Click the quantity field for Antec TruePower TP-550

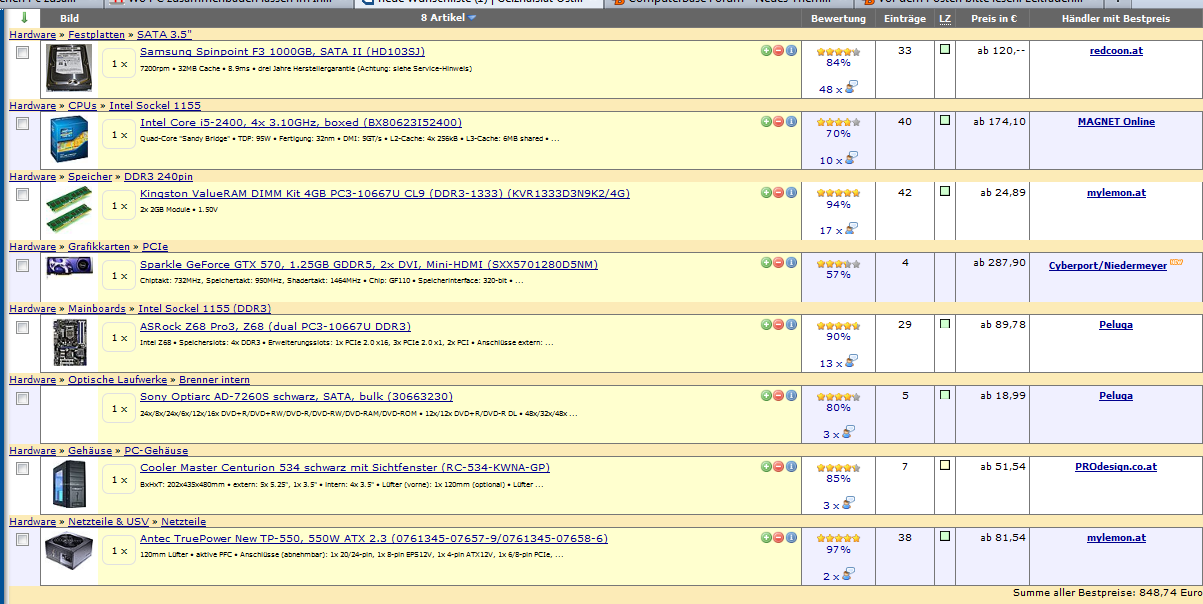(x=120, y=551)
